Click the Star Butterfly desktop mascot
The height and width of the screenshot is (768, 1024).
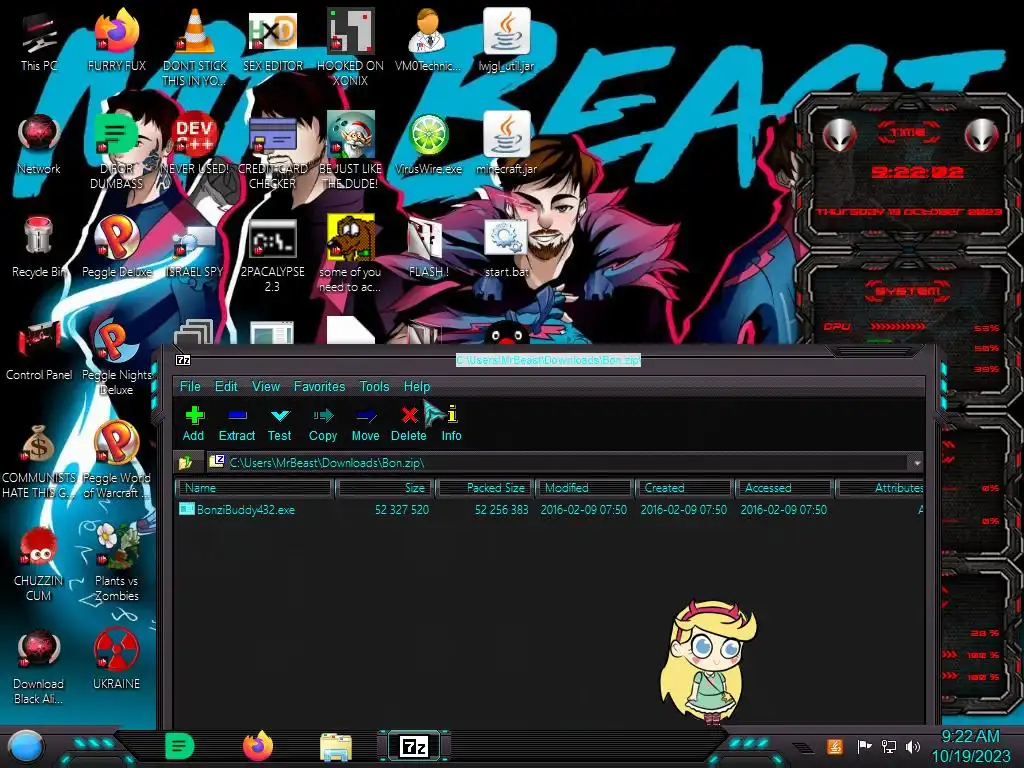pos(709,661)
